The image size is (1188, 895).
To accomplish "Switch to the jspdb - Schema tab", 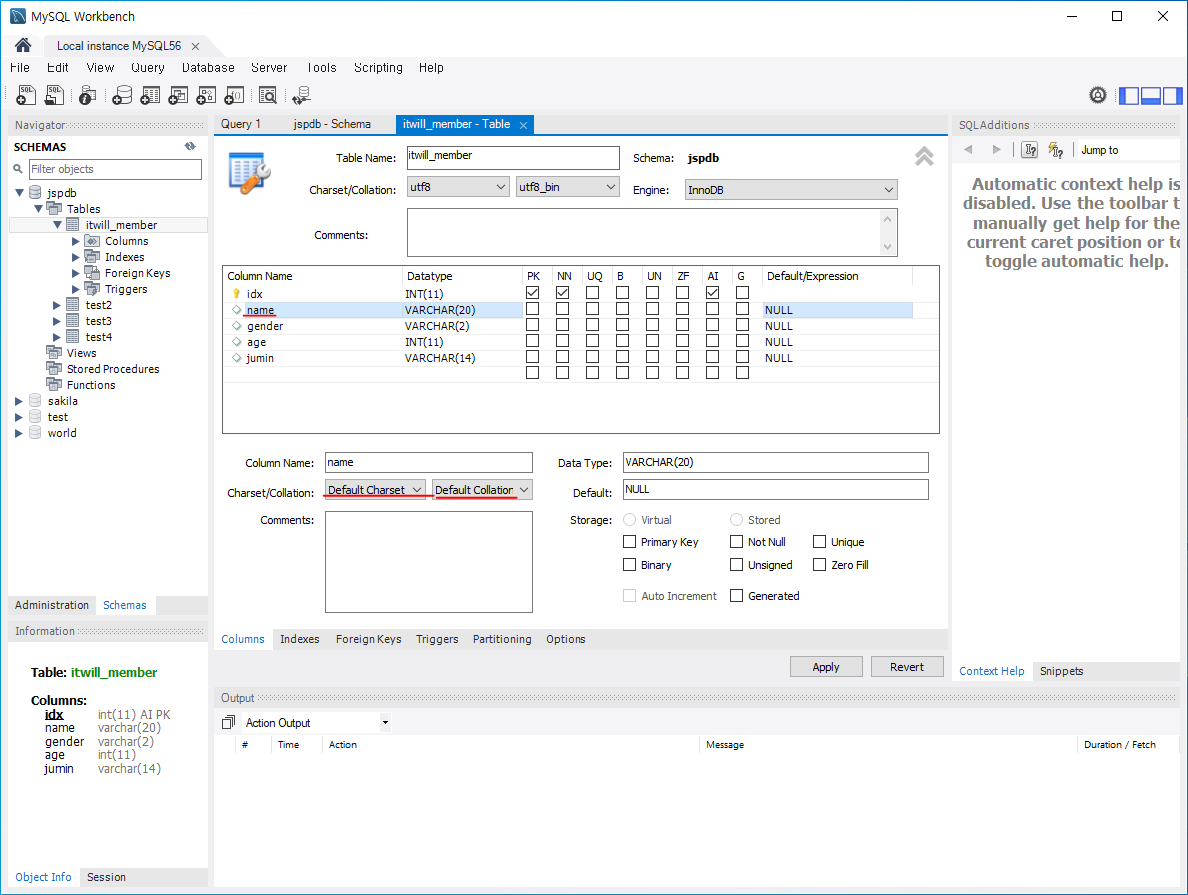I will pyautogui.click(x=332, y=124).
